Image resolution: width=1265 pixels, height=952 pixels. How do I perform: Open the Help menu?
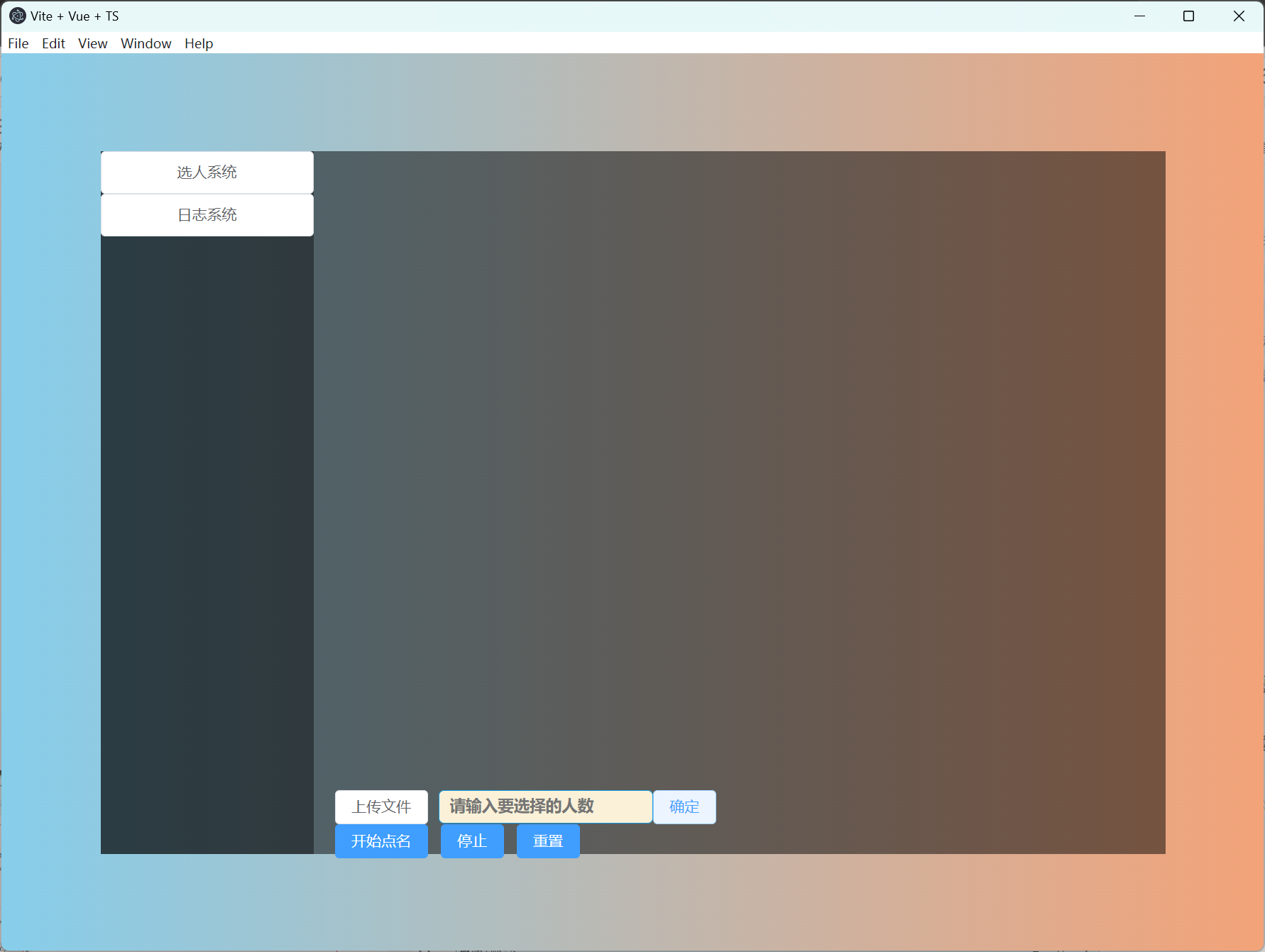pyautogui.click(x=198, y=43)
